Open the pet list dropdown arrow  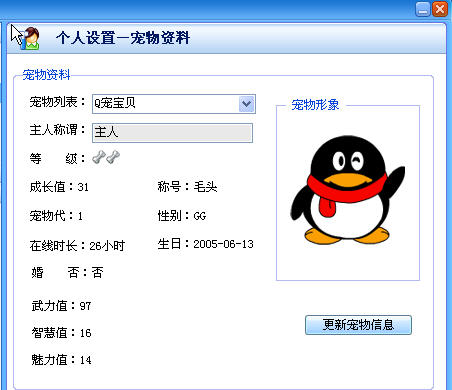[247, 104]
